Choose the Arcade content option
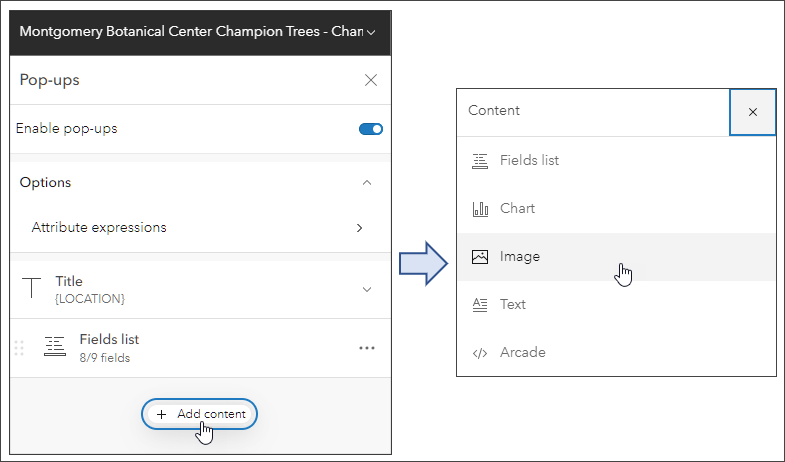This screenshot has height=462, width=785. click(524, 353)
